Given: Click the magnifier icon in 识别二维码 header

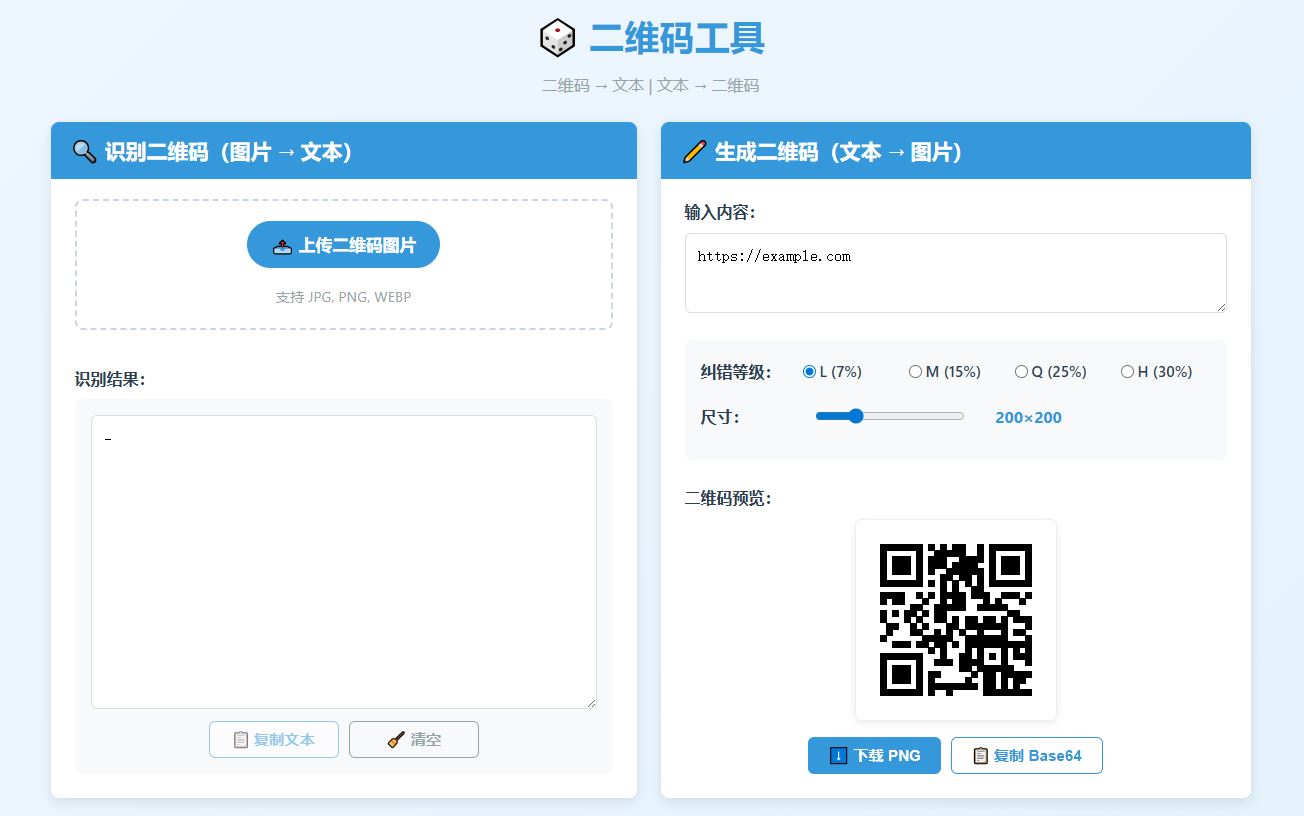Looking at the screenshot, I should [x=85, y=152].
